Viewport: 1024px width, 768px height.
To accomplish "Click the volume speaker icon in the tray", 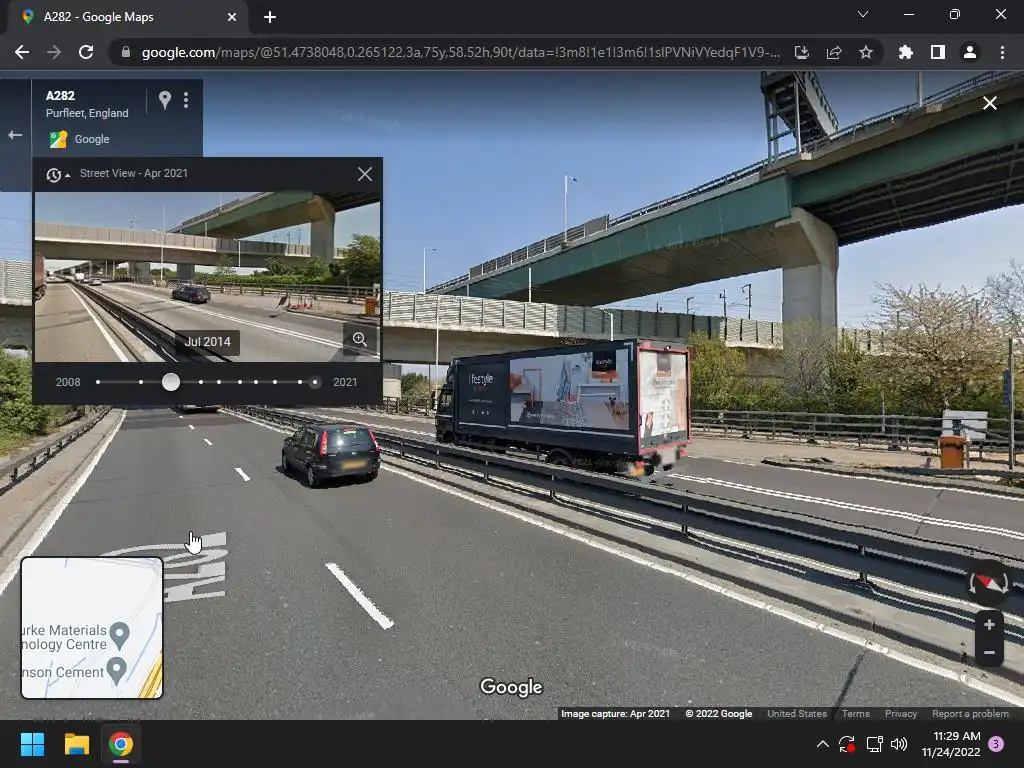I will (x=899, y=744).
